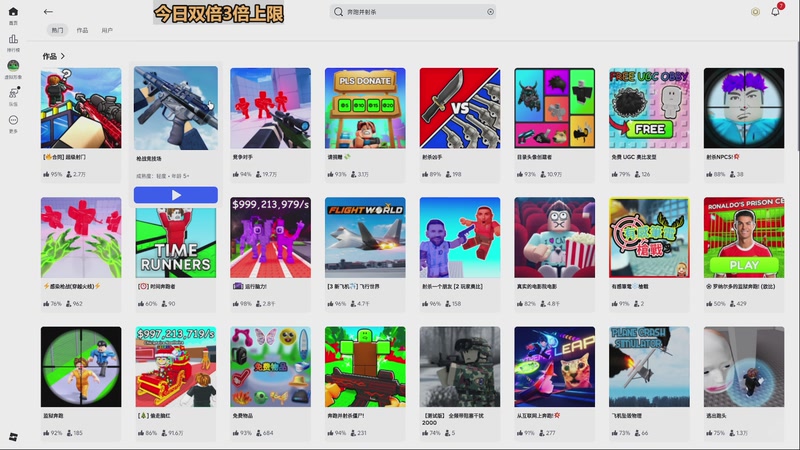Open the More ellipsis sidebar icon

pos(13,120)
